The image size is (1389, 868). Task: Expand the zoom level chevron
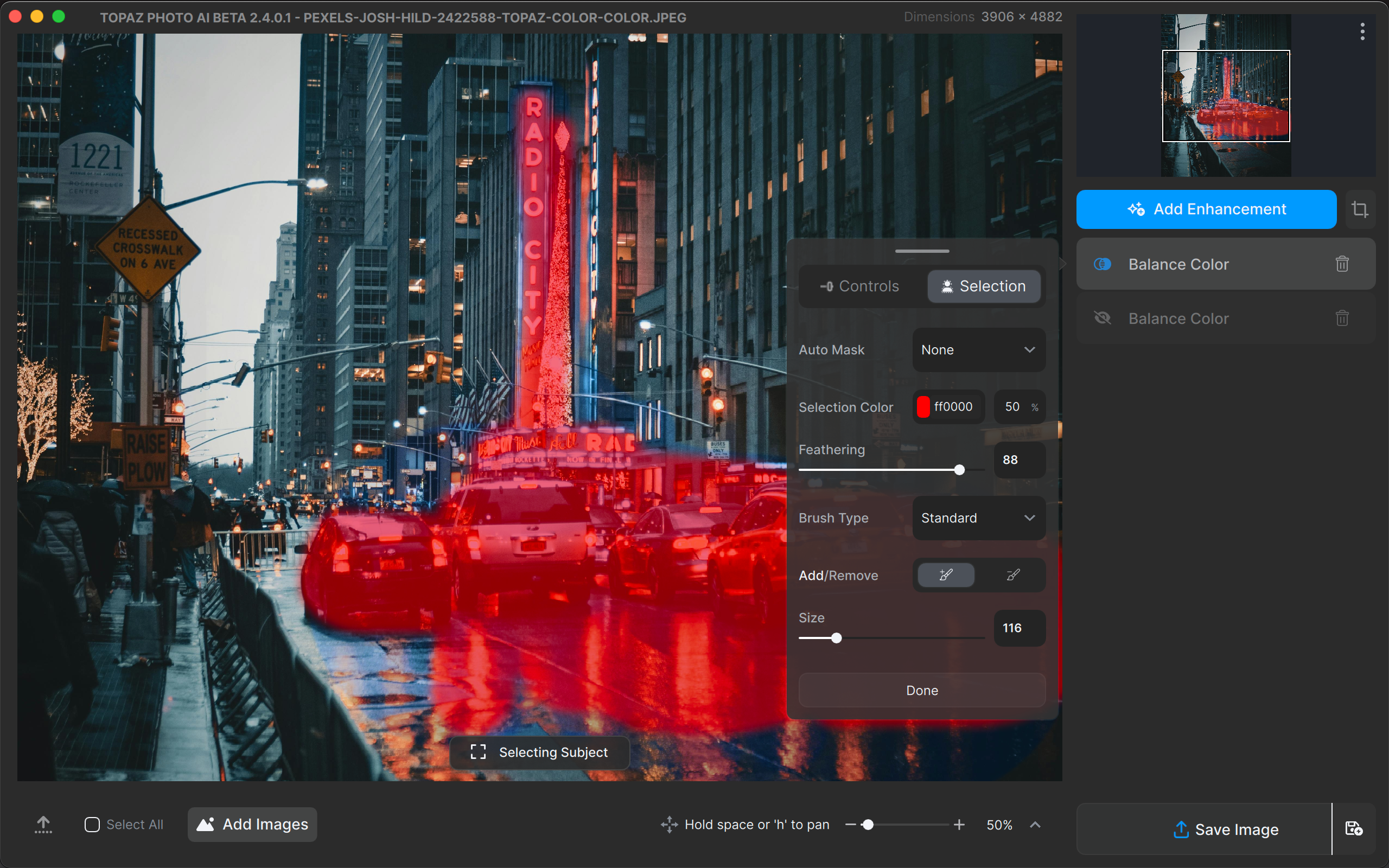click(x=1035, y=825)
